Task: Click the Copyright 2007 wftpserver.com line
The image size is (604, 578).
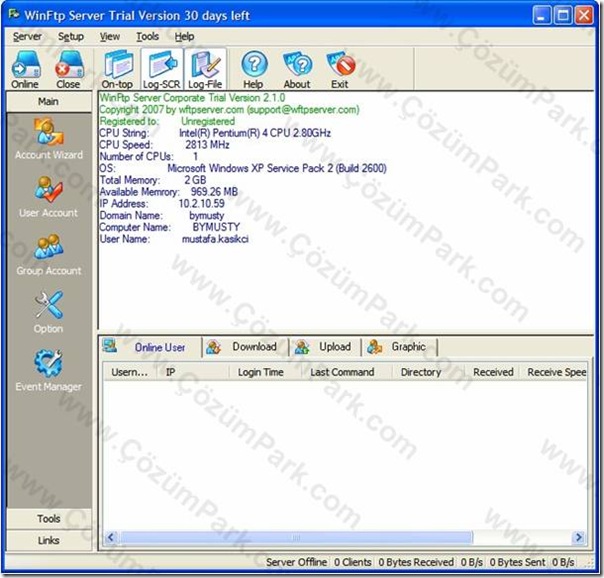Action: pyautogui.click(x=229, y=110)
